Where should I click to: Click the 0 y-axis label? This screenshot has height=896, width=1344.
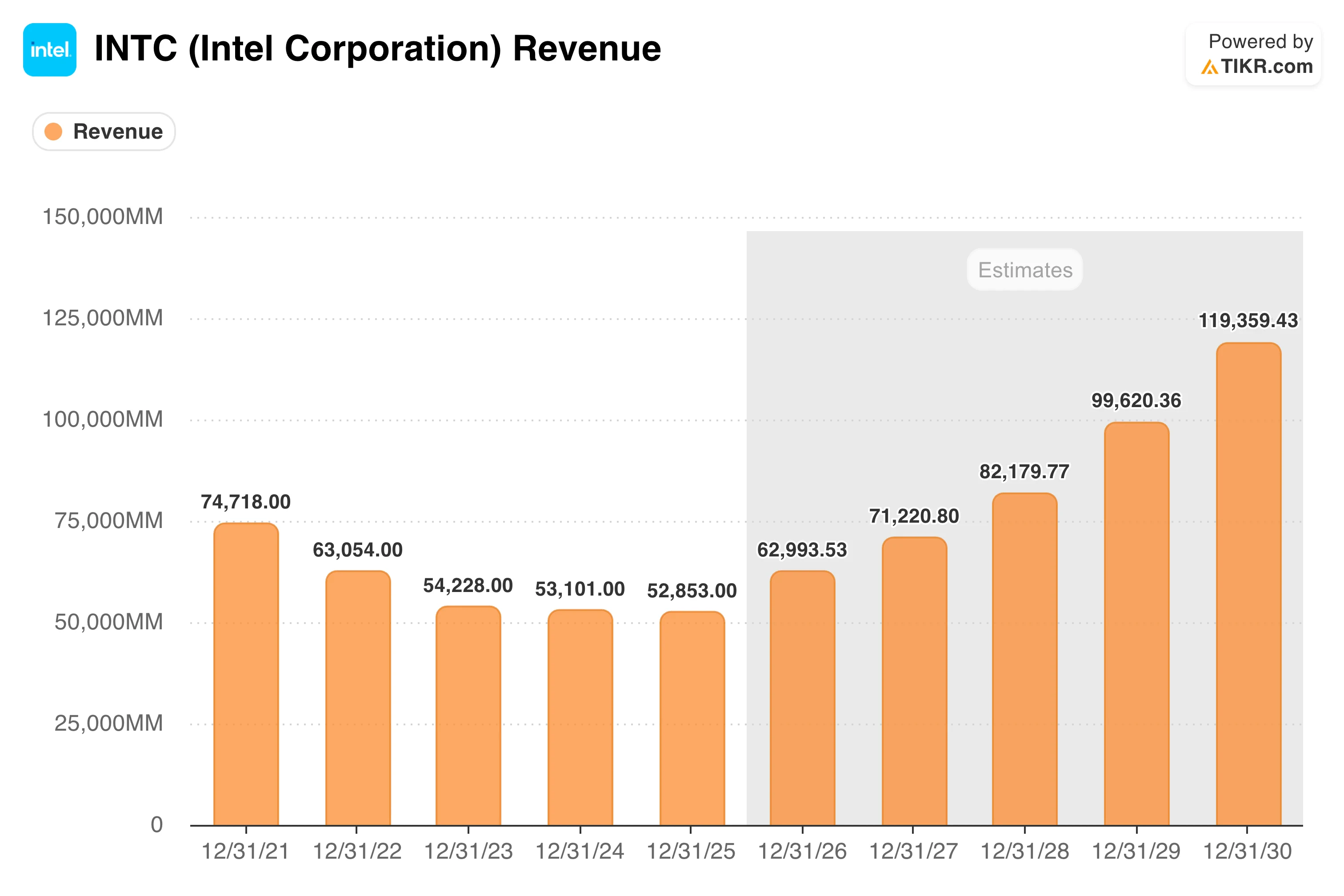[x=156, y=824]
